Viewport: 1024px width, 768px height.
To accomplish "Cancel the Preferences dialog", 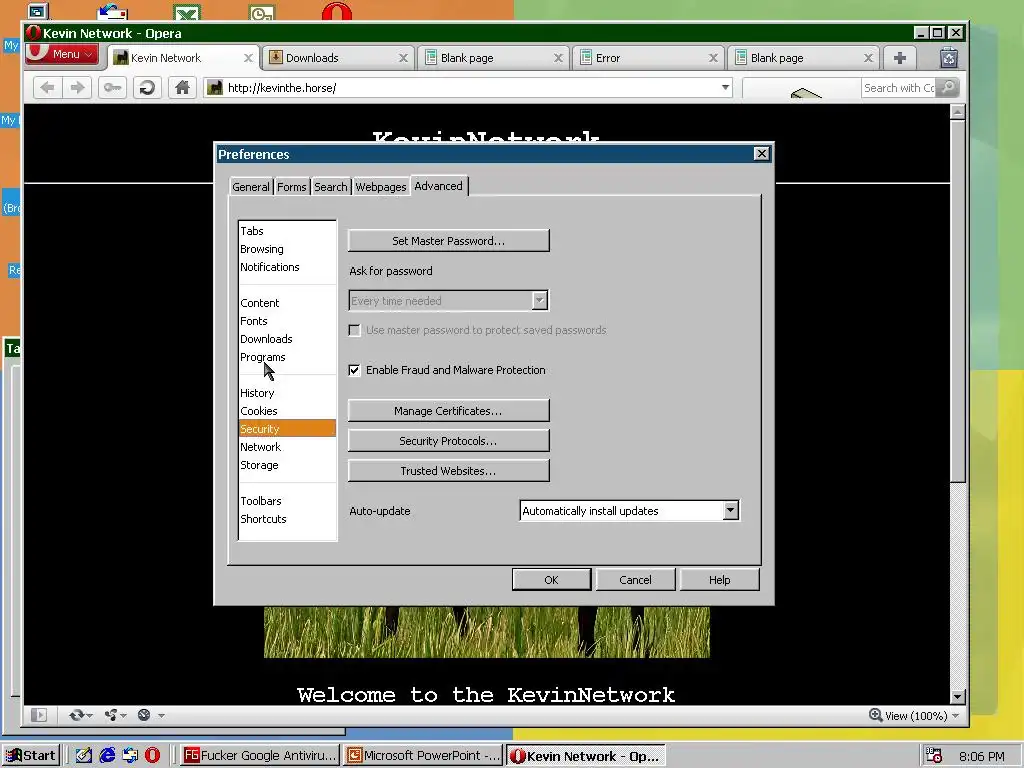I will point(635,580).
